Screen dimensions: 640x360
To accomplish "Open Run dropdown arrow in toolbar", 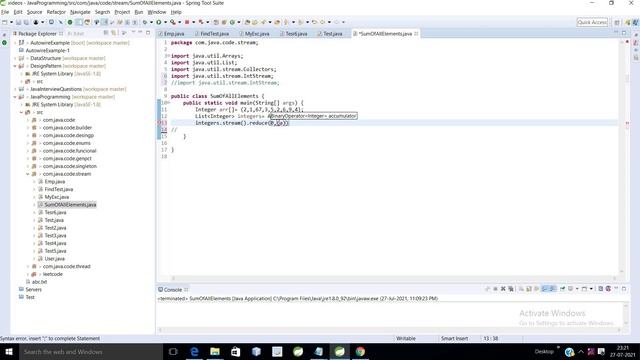I will (x=165, y=22).
